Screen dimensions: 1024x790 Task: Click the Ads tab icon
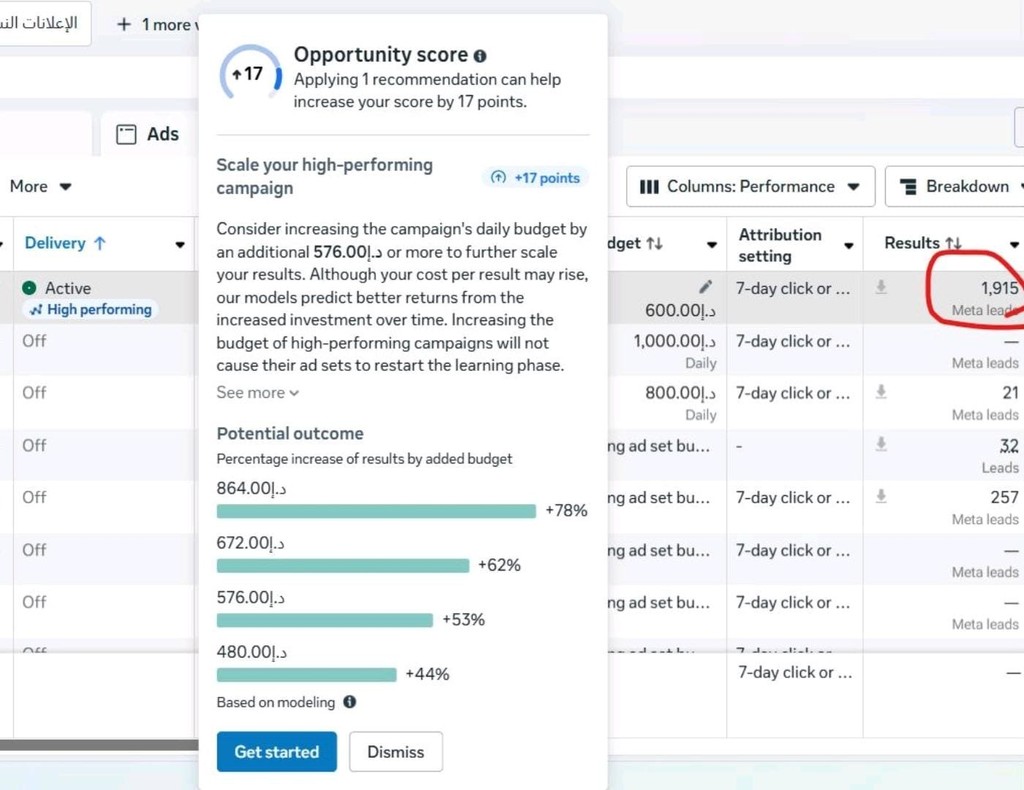tap(126, 134)
